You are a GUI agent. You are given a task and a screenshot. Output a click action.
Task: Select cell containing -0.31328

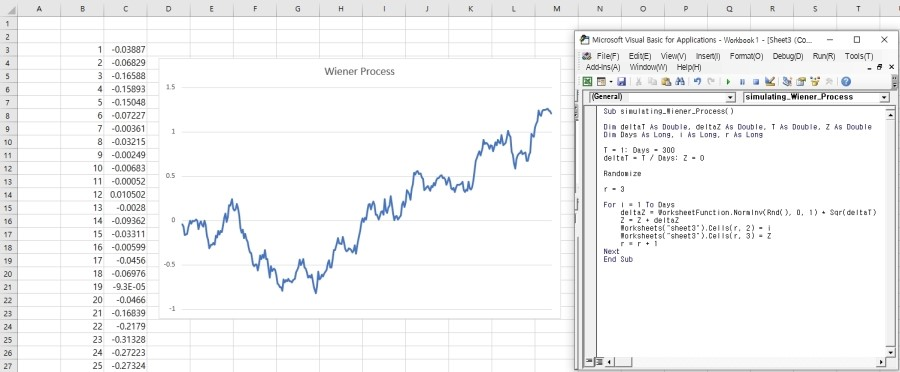click(x=125, y=340)
